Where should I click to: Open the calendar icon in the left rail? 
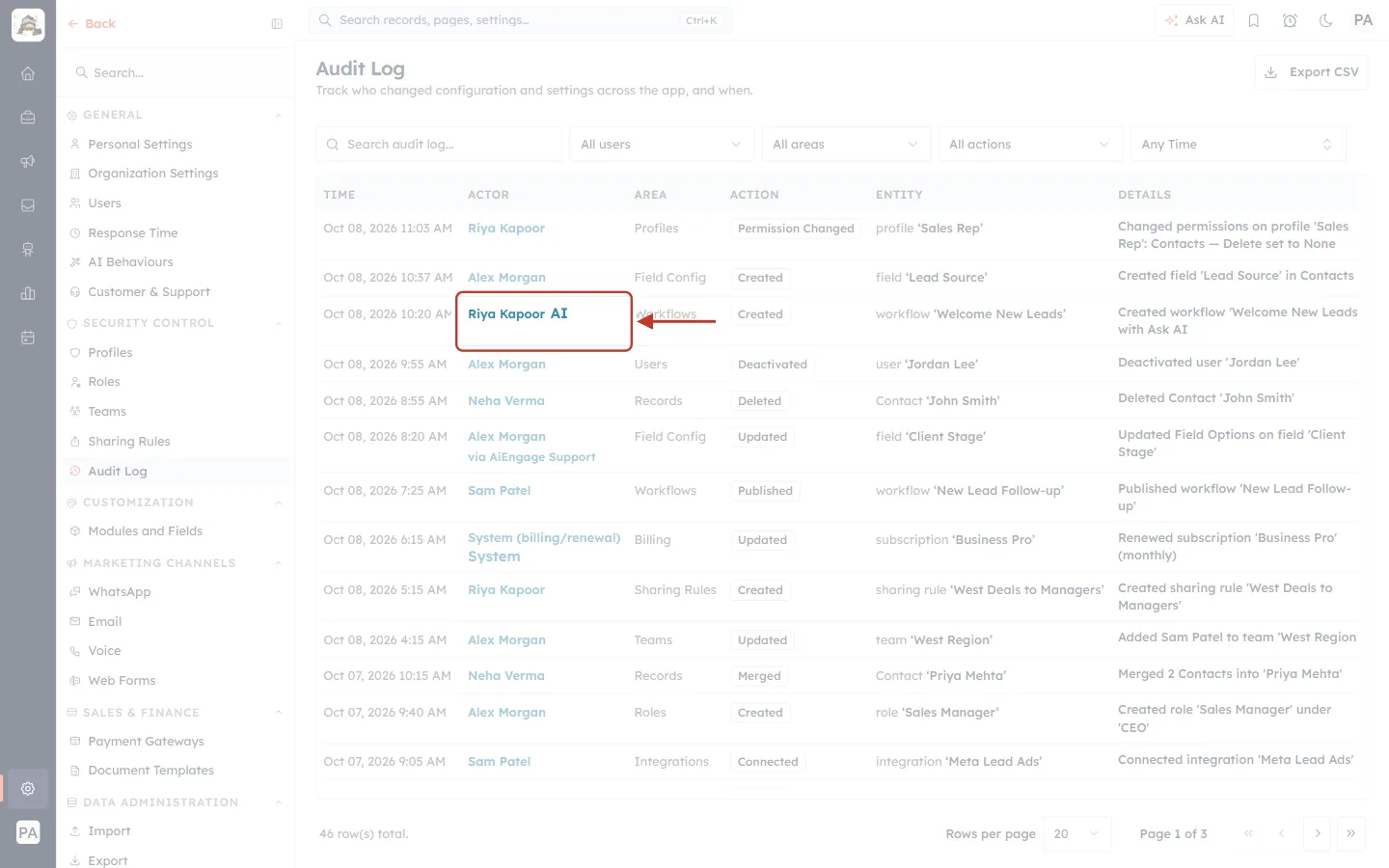[28, 338]
